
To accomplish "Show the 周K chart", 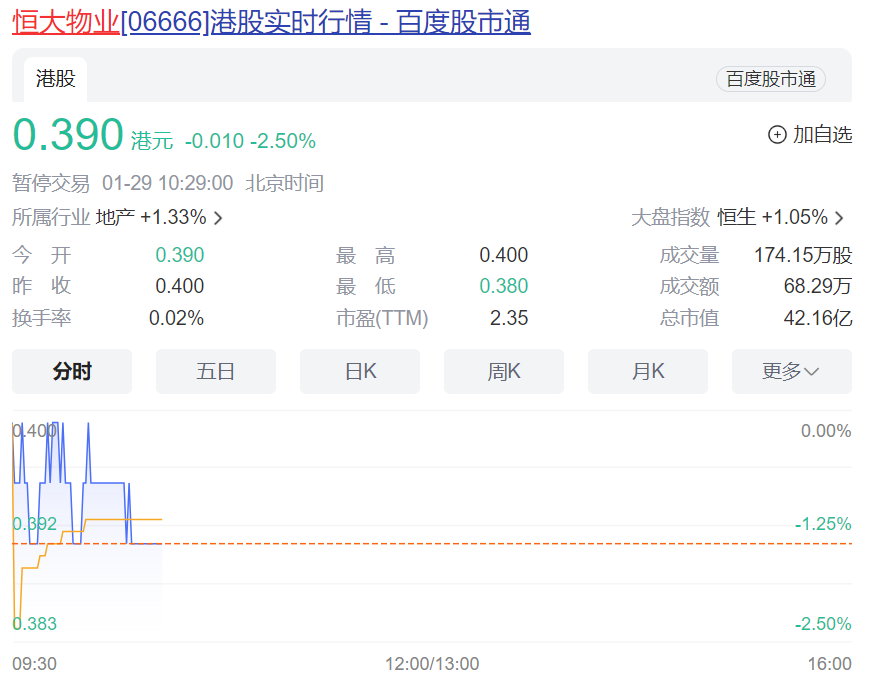I will tap(504, 372).
